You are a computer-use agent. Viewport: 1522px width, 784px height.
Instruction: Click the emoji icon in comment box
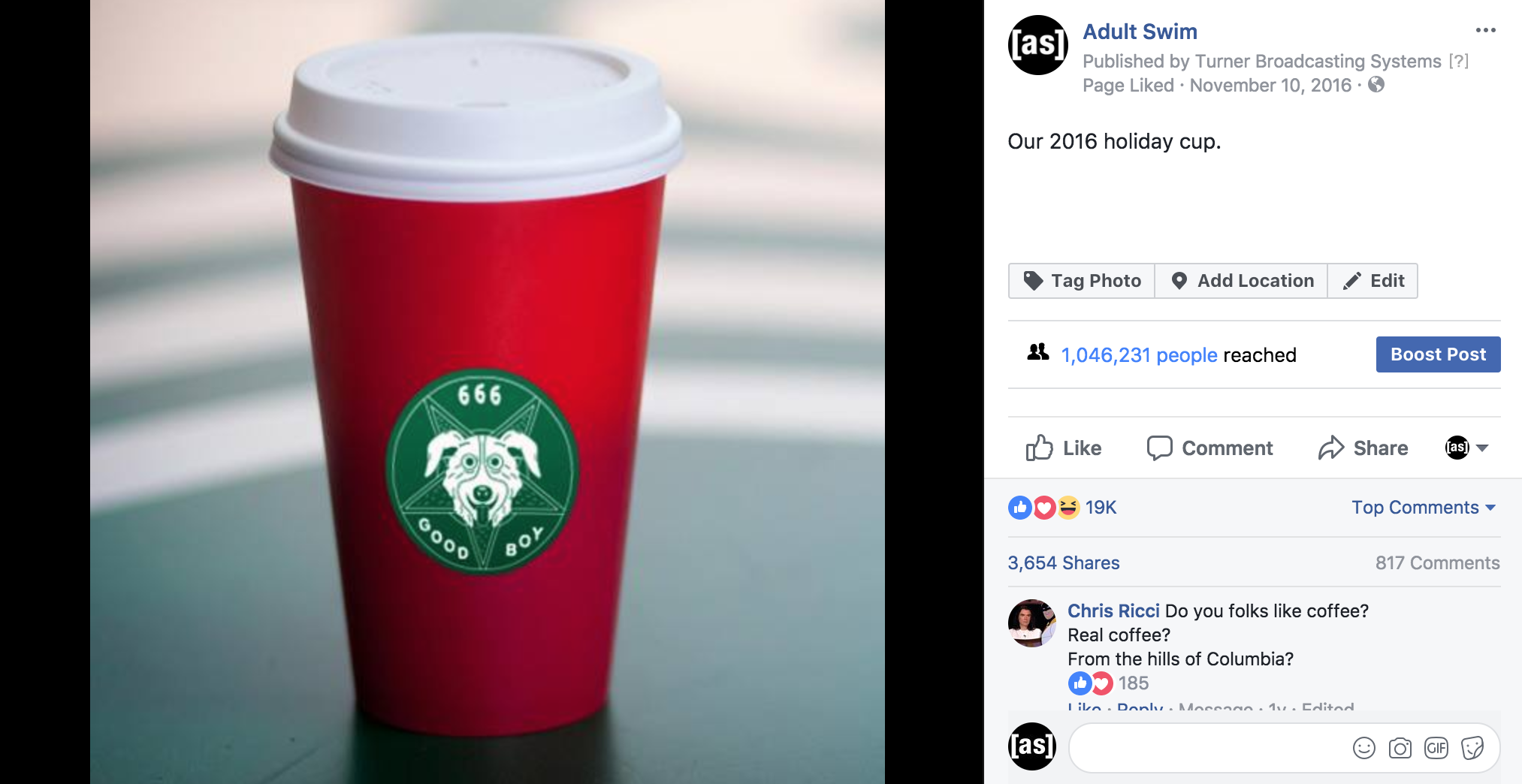1363,748
